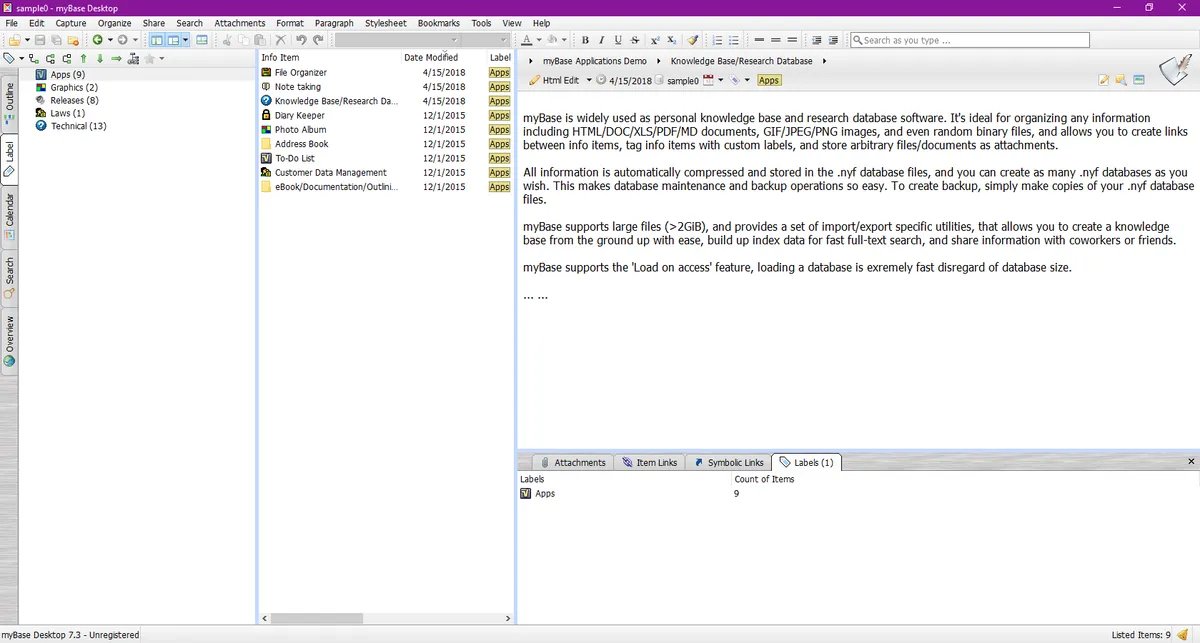1200x643 pixels.
Task: Toggle italic text formatting
Action: [x=602, y=40]
